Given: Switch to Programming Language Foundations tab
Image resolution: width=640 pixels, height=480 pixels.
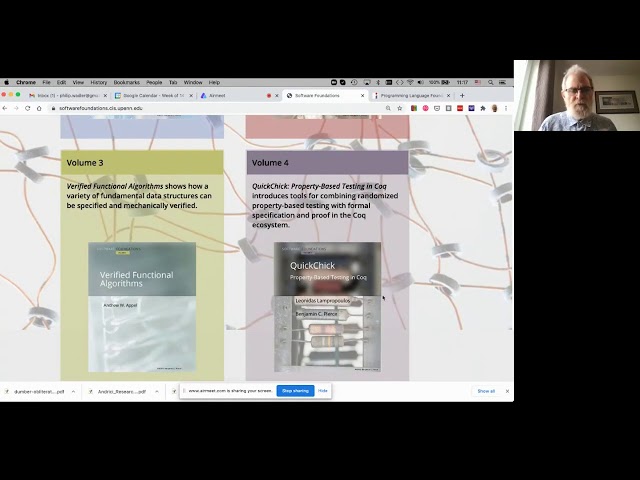Looking at the screenshot, I should (x=410, y=96).
